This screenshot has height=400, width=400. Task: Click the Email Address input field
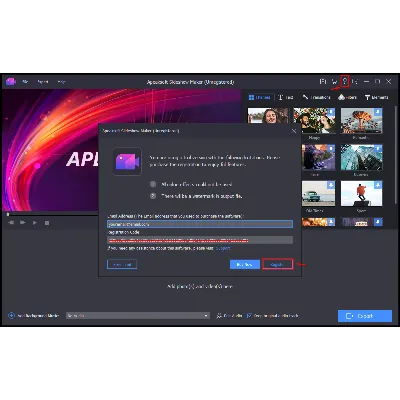click(x=200, y=224)
